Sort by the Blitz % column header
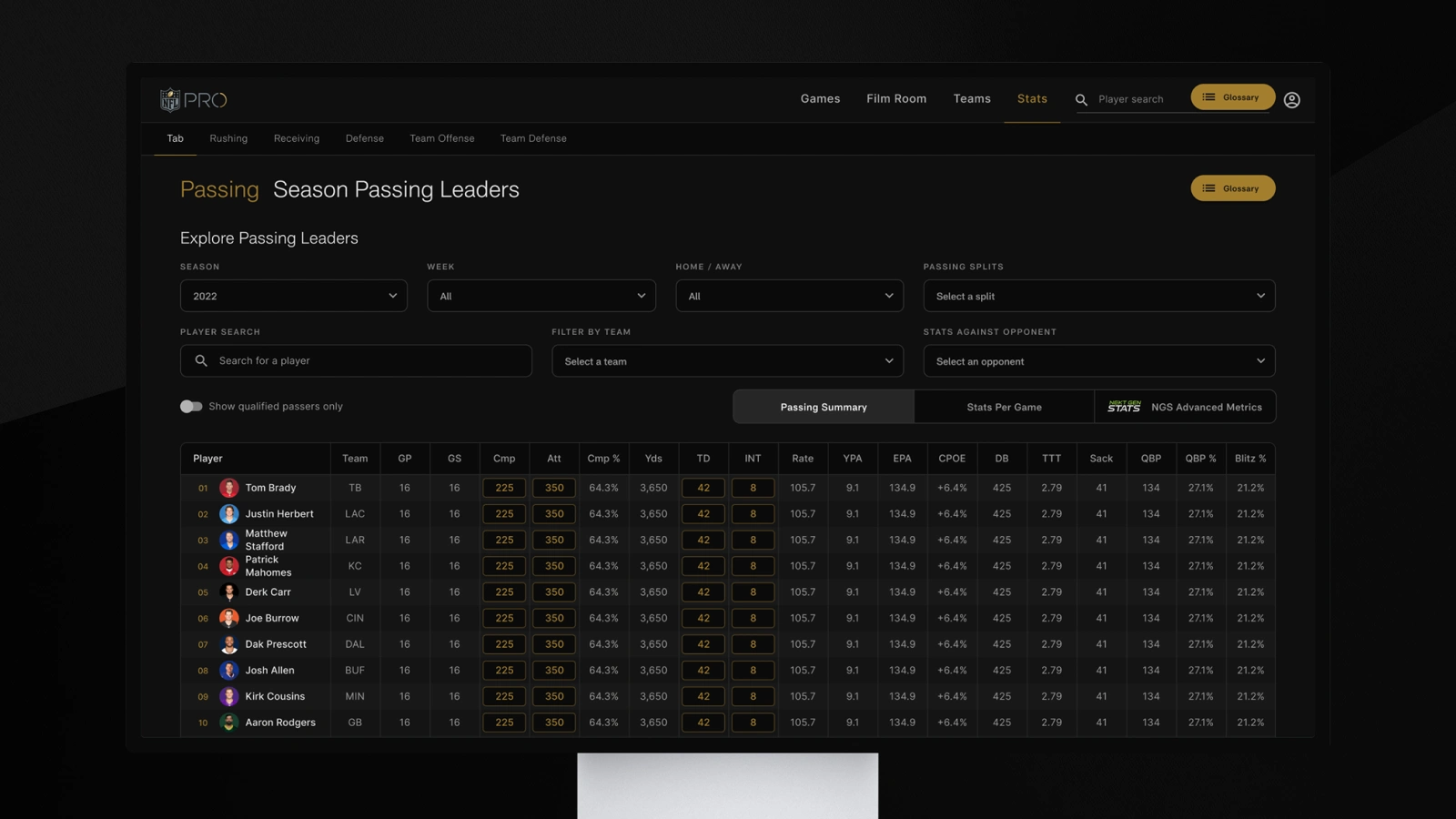Viewport: 1456px width, 819px height. tap(1250, 459)
